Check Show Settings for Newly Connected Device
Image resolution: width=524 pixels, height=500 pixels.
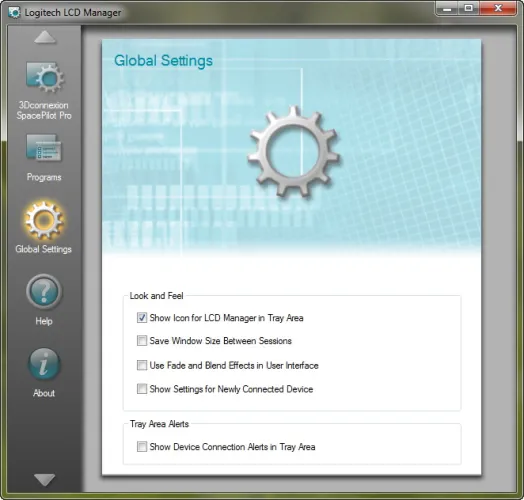tap(142, 389)
